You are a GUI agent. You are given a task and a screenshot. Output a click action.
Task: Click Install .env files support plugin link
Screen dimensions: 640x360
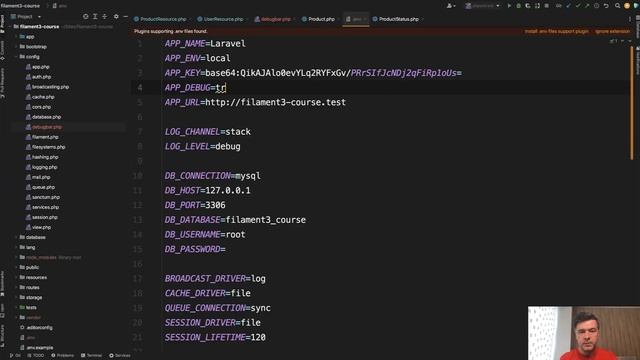[x=557, y=31]
